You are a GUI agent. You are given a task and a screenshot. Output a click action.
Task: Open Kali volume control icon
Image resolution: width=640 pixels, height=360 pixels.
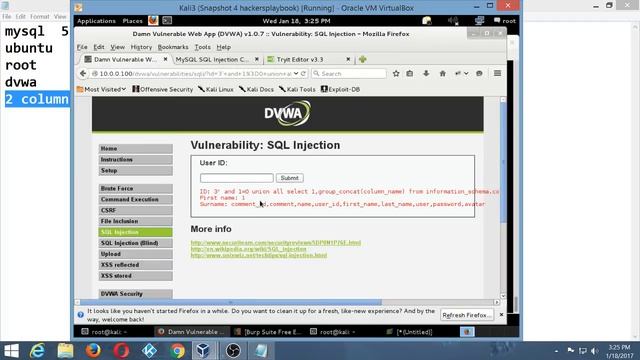pos(453,20)
